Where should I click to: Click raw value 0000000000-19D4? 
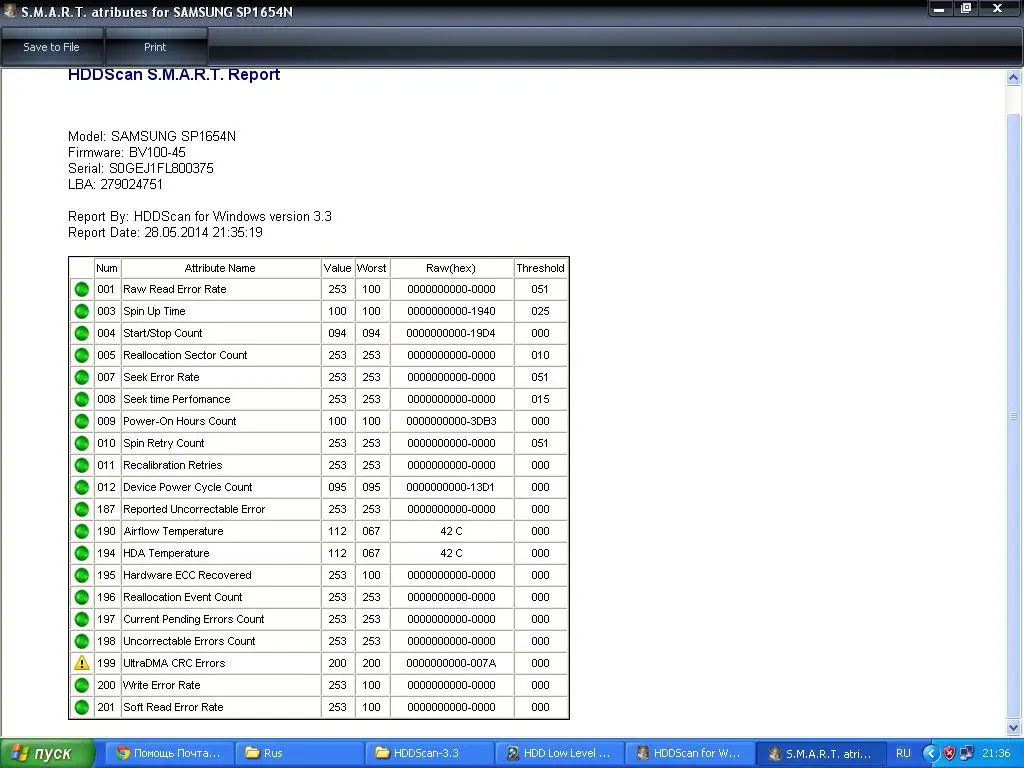coord(451,333)
